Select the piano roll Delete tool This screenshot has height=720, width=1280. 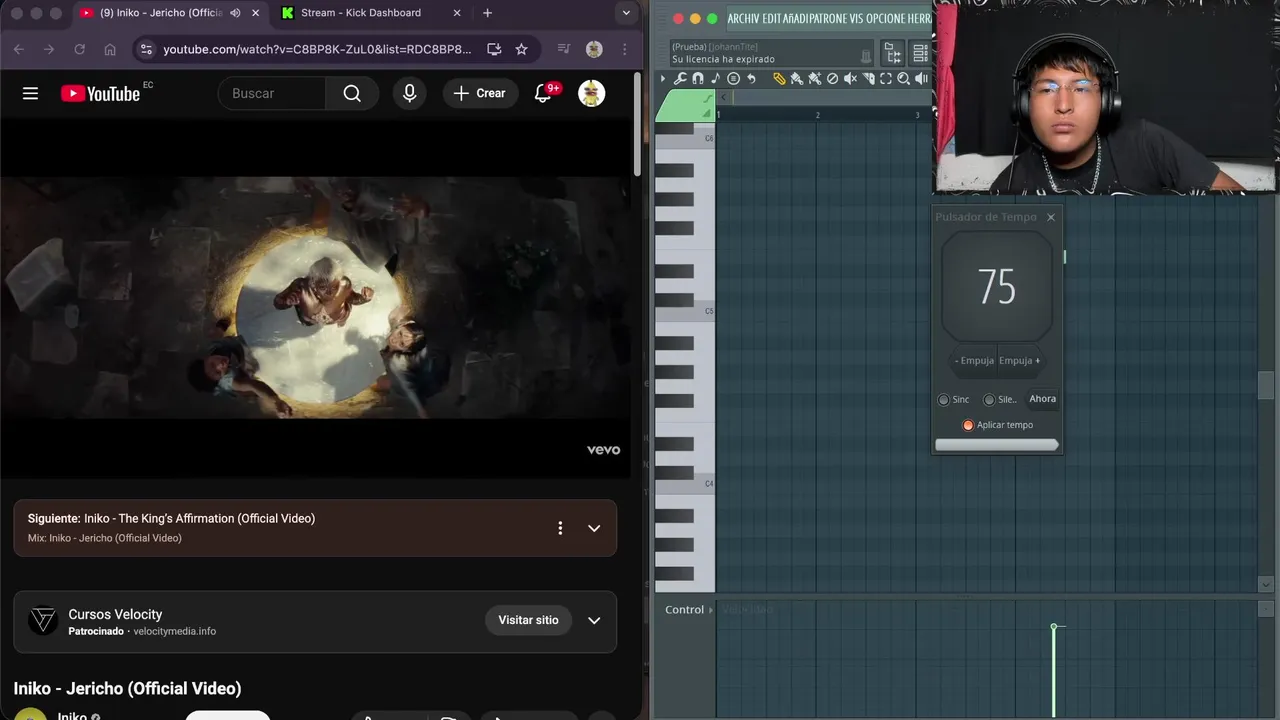832,79
